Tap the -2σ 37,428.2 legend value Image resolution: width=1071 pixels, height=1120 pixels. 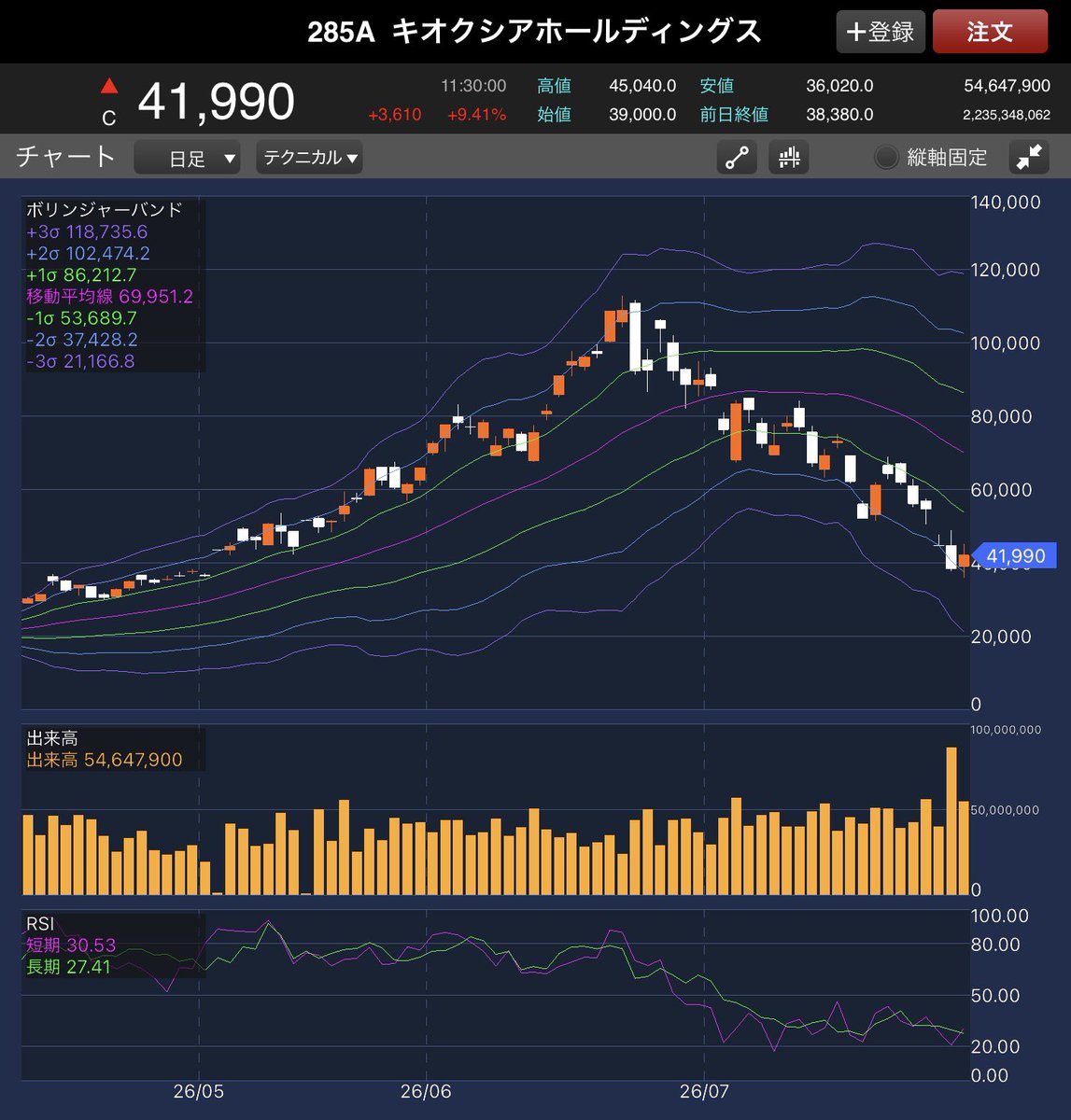(x=81, y=339)
